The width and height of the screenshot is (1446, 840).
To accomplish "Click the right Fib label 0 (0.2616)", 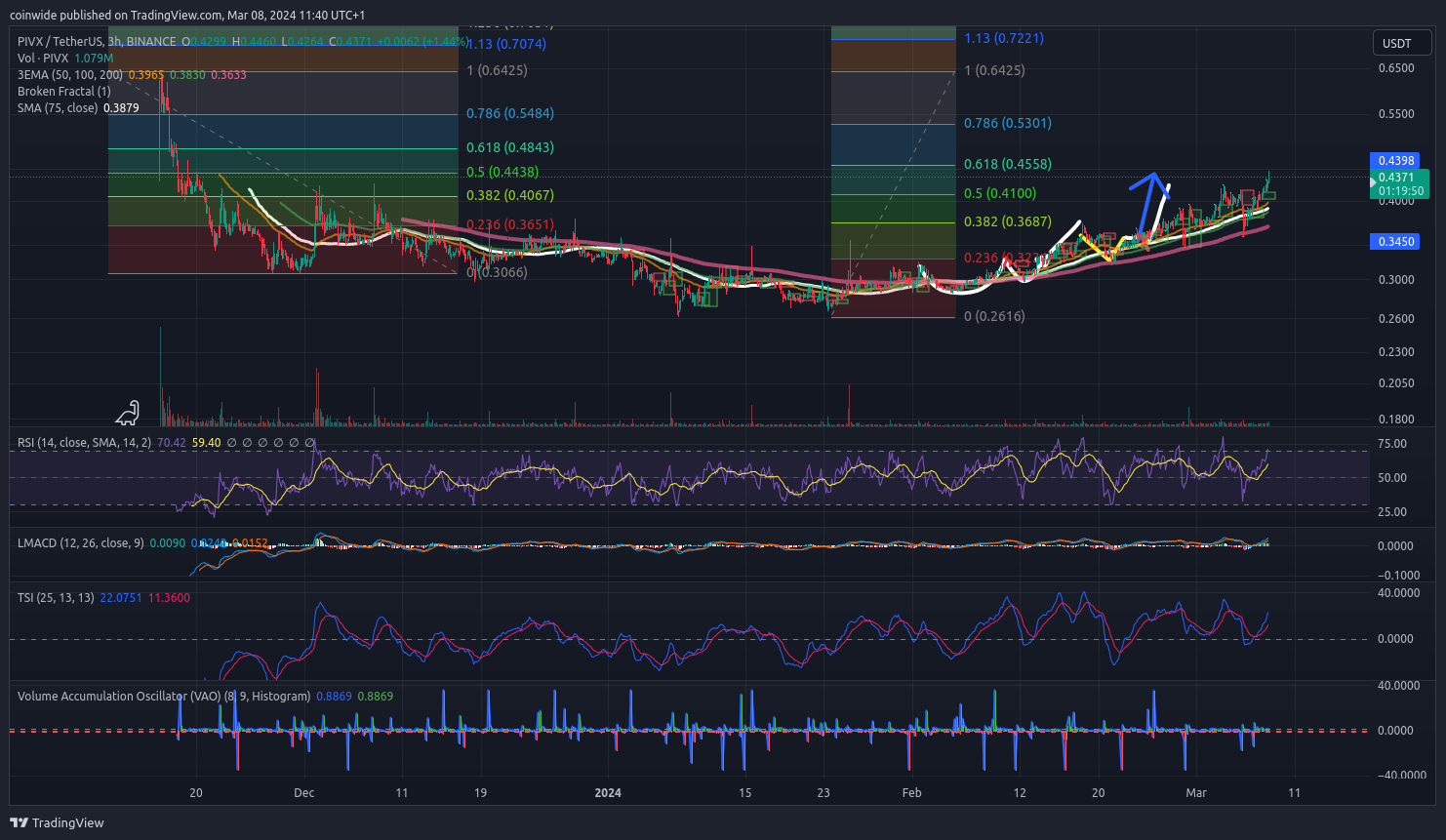I will (x=994, y=316).
